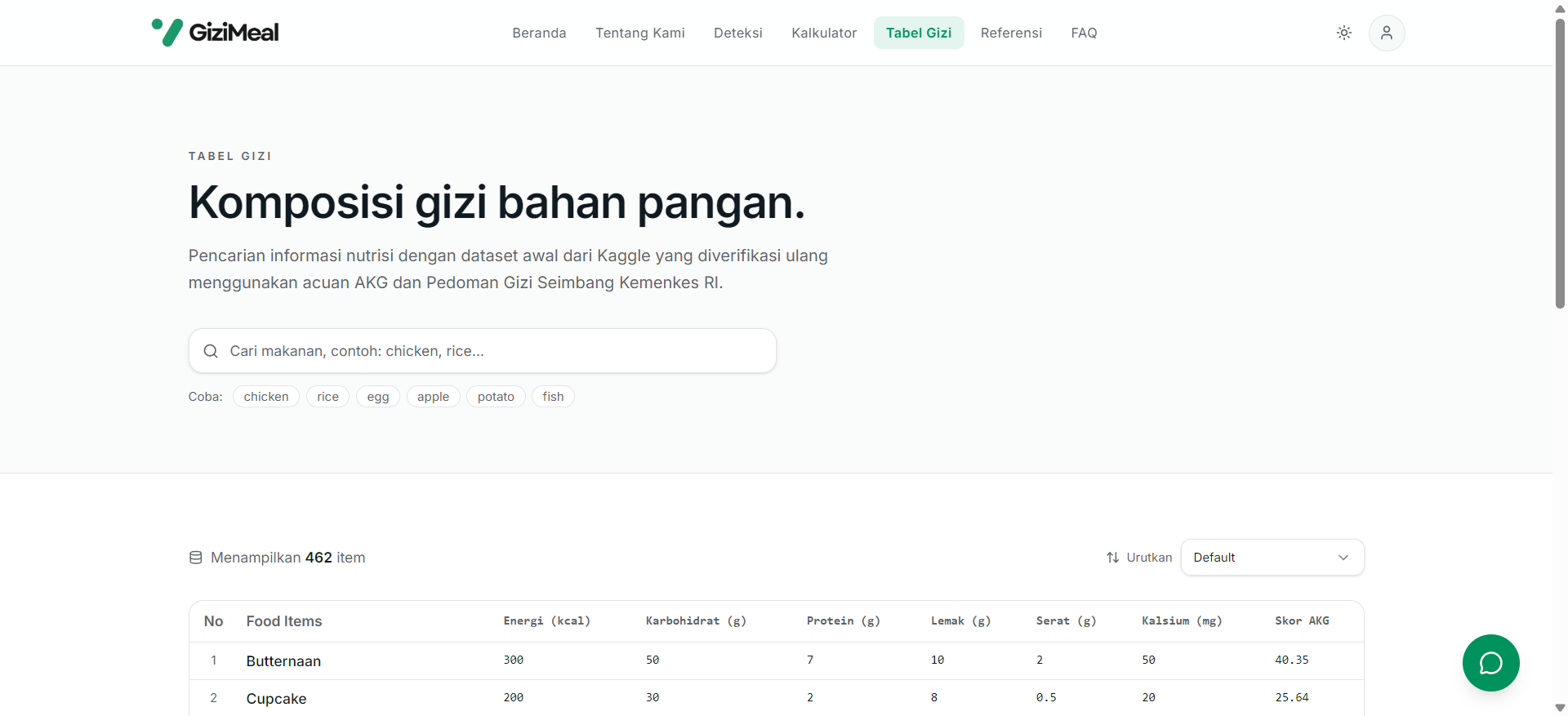Open the chat bubble button
Image resolution: width=1568 pixels, height=716 pixels.
pos(1491,663)
